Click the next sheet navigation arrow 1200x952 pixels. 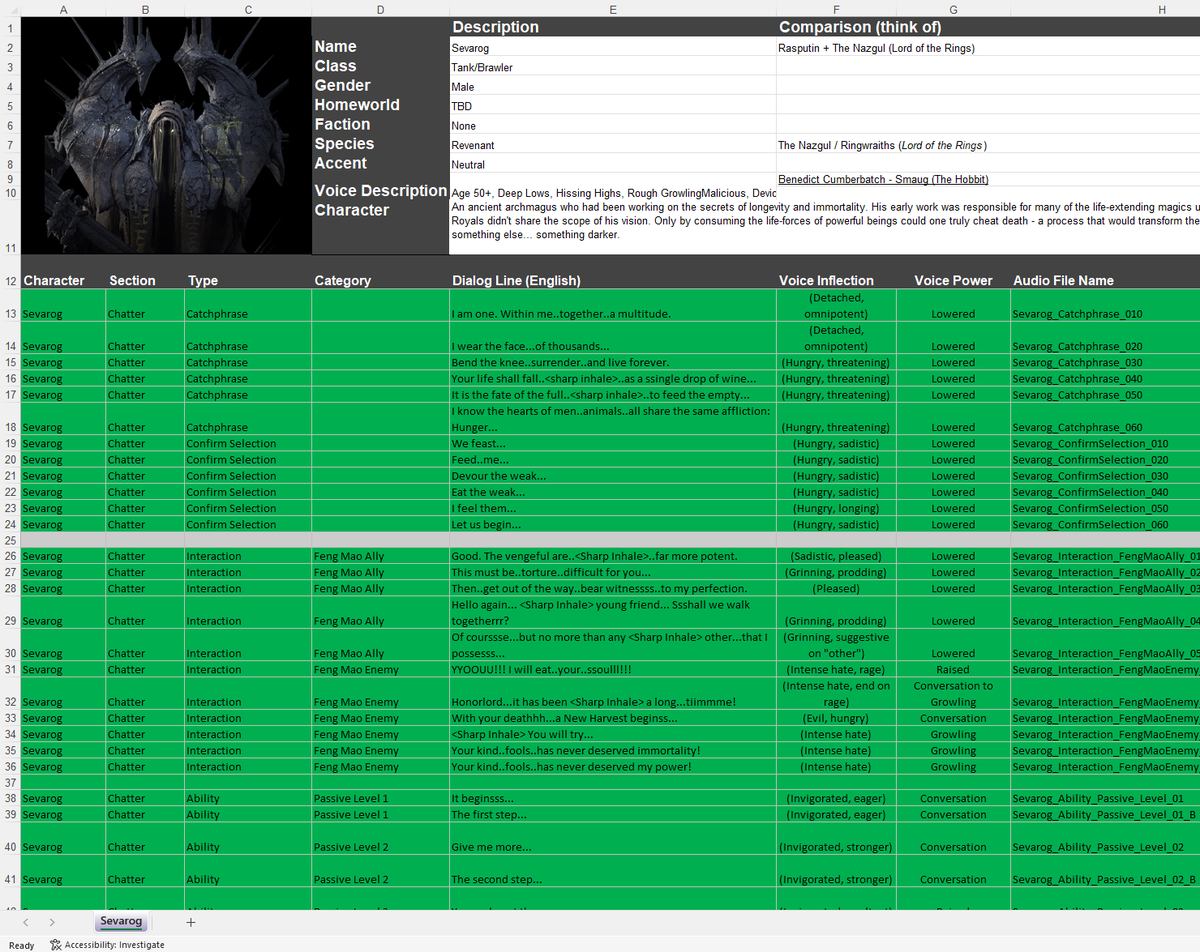point(51,922)
